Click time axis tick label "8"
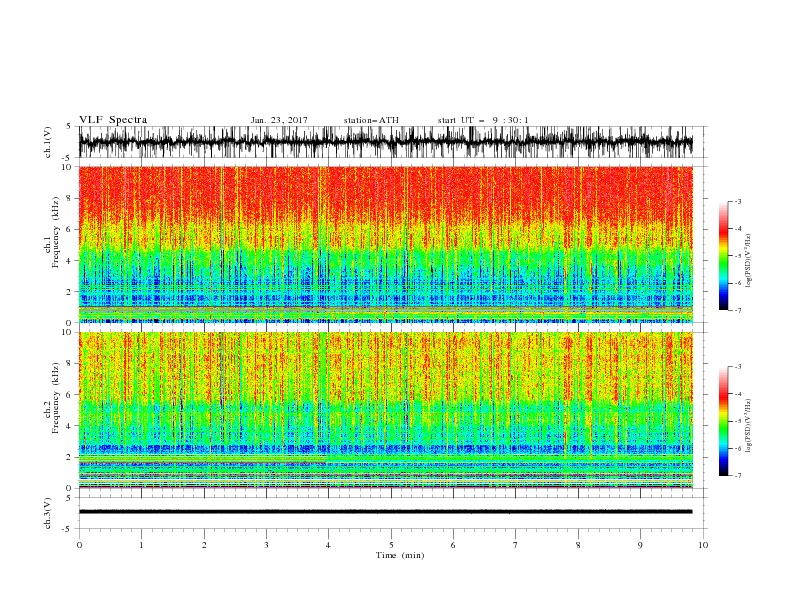Screen dimensions: 792x612 [578, 545]
